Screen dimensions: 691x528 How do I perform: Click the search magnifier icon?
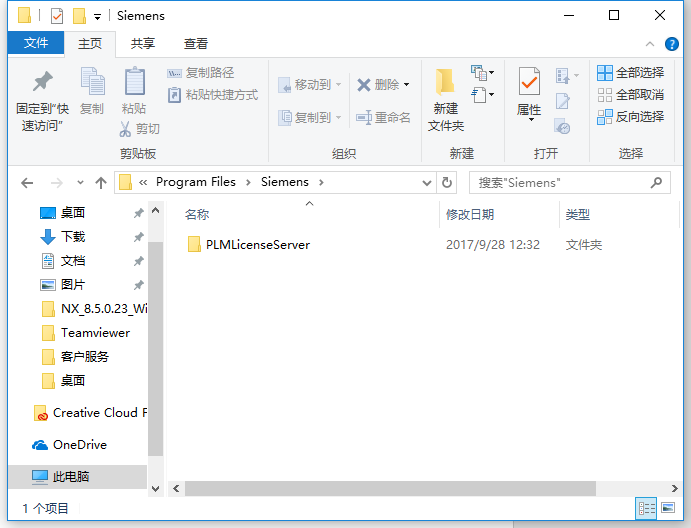656,182
